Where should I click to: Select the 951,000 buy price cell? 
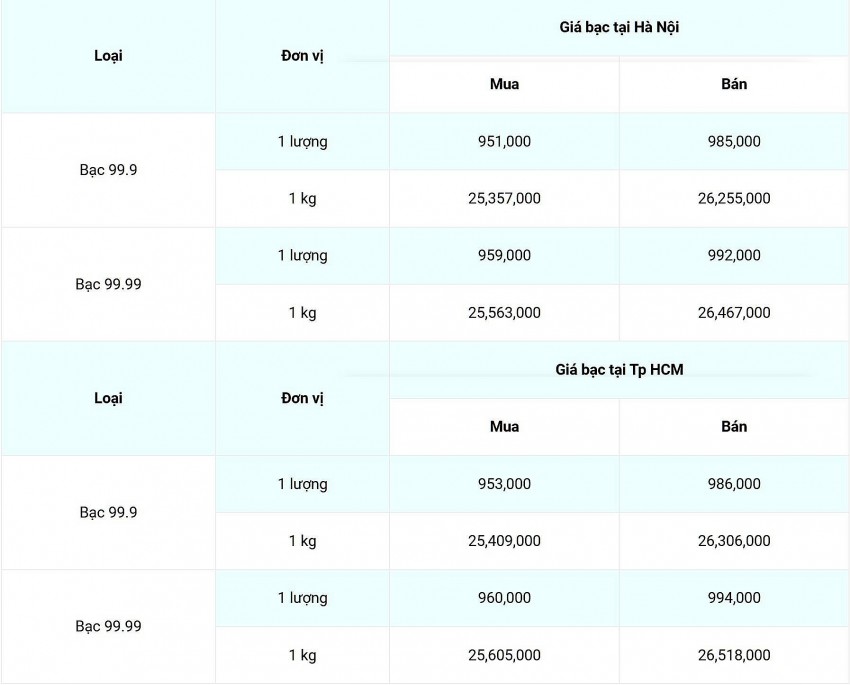pos(504,142)
